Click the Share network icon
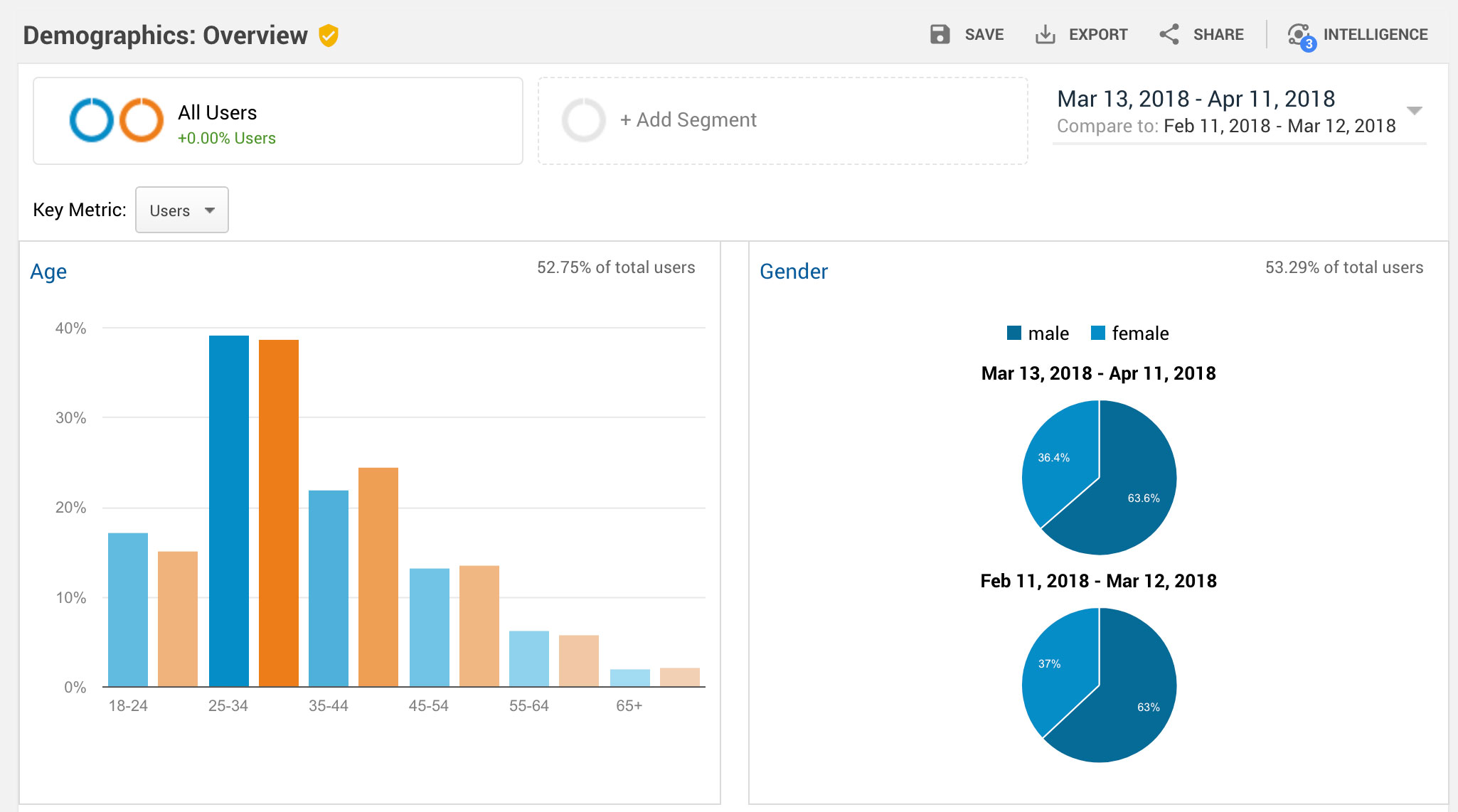The width and height of the screenshot is (1458, 812). tap(1169, 34)
